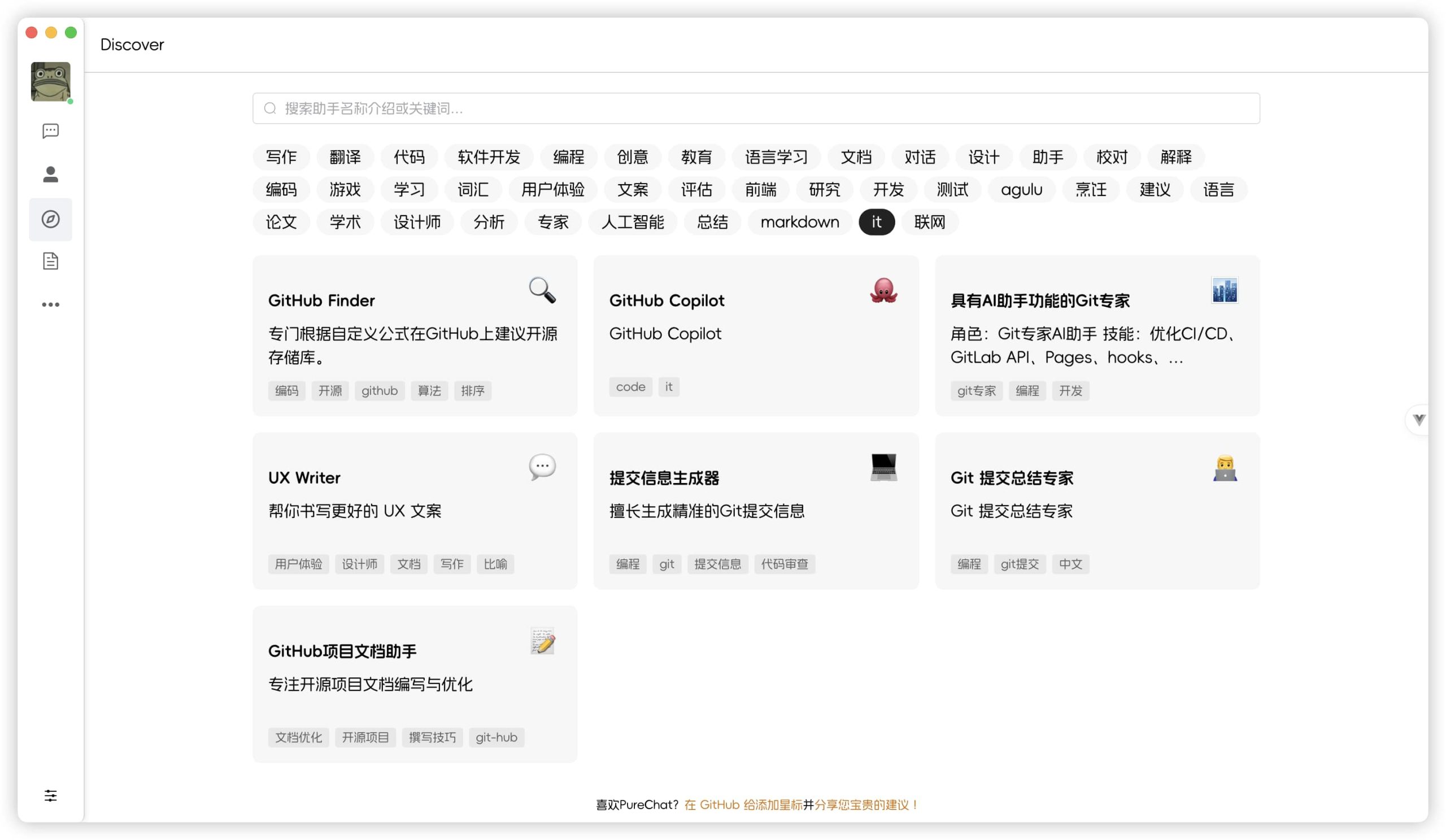Click the technologist icon on Git 提交总结专家

[x=1225, y=467]
